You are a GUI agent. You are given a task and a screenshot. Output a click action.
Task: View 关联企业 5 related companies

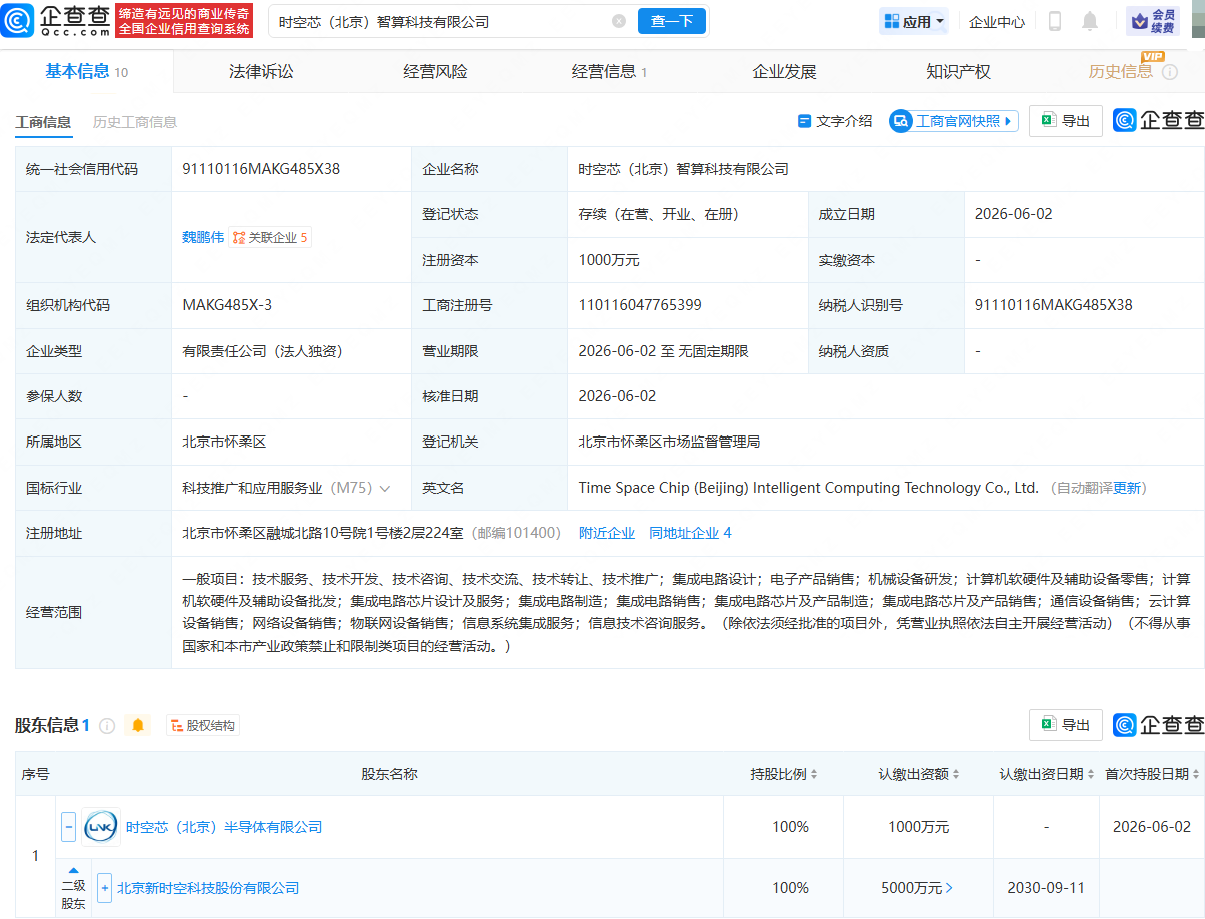(270, 238)
